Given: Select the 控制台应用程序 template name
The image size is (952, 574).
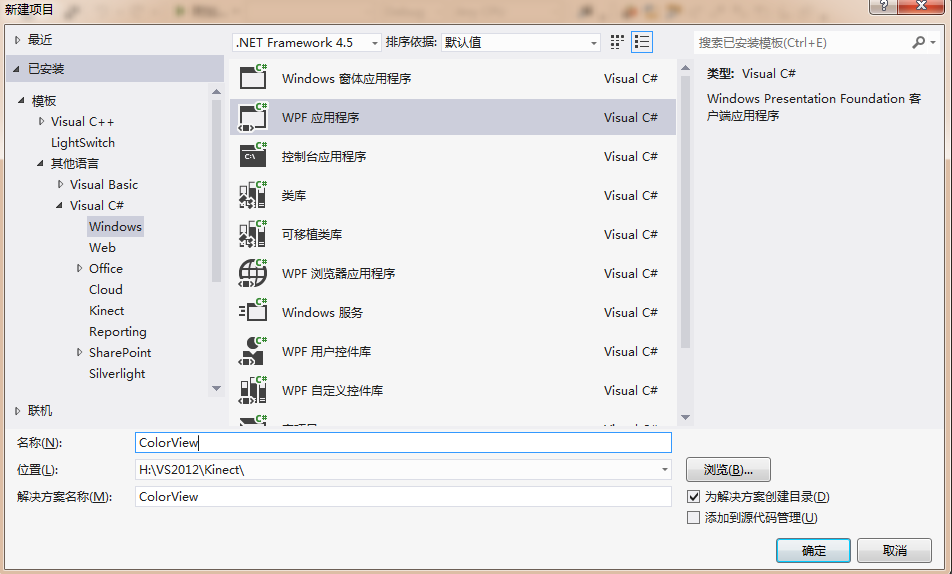Looking at the screenshot, I should pos(324,157).
